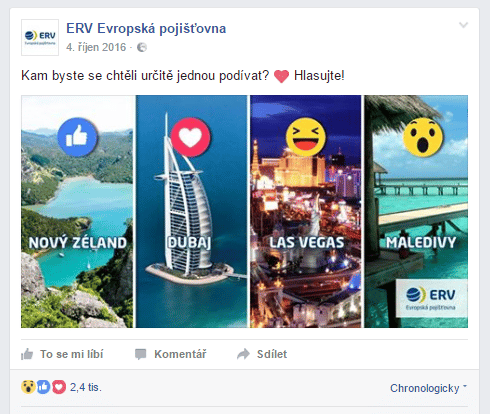Click the public globe privacy icon
Viewport: 490px width, 414px height.
pos(142,47)
